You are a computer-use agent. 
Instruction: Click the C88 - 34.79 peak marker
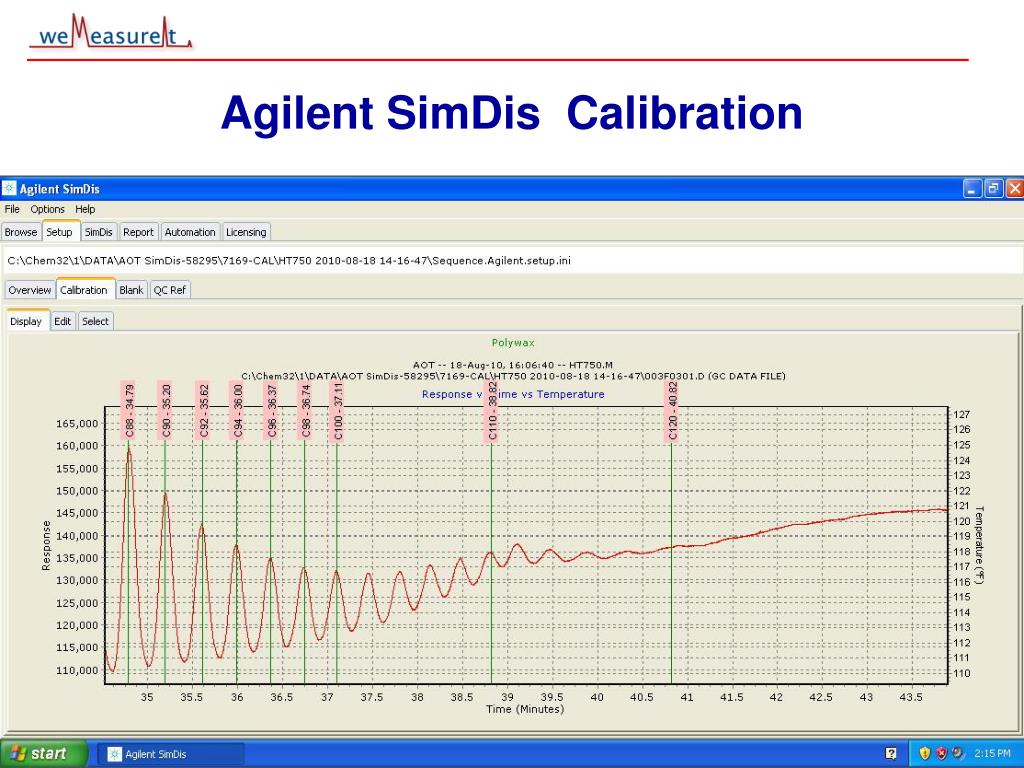[x=129, y=411]
